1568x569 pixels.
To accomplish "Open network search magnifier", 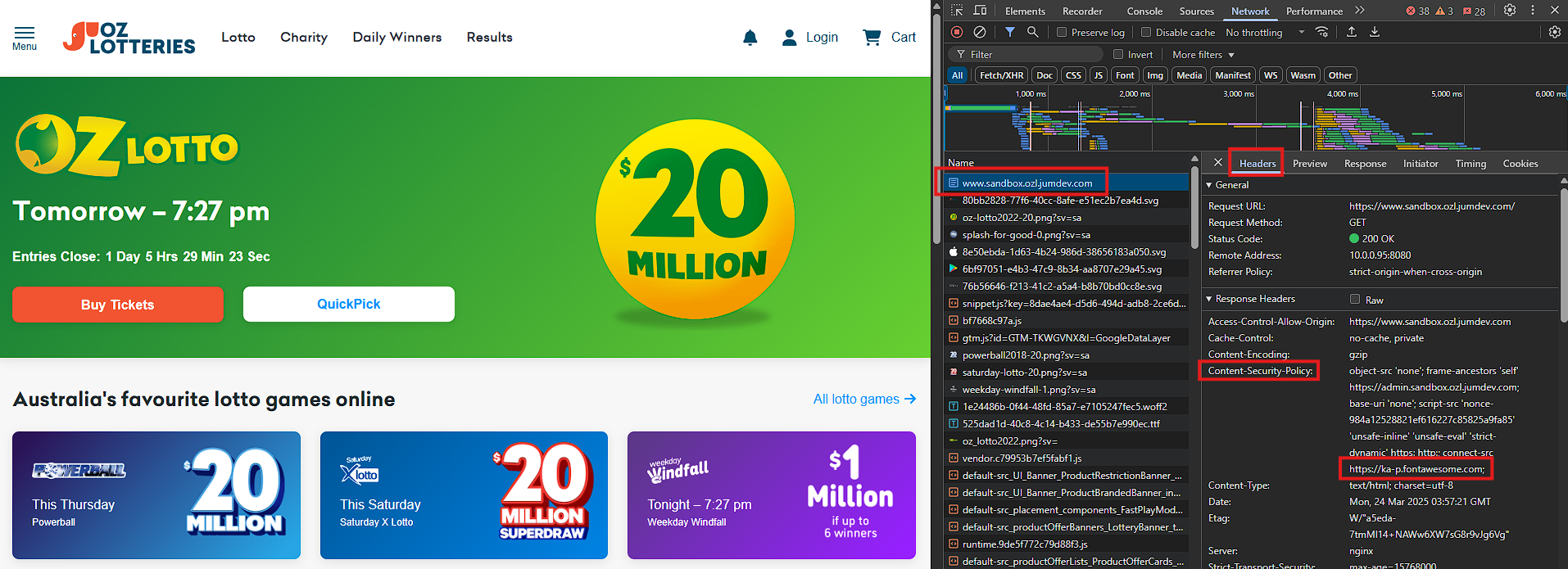I will 1033,32.
